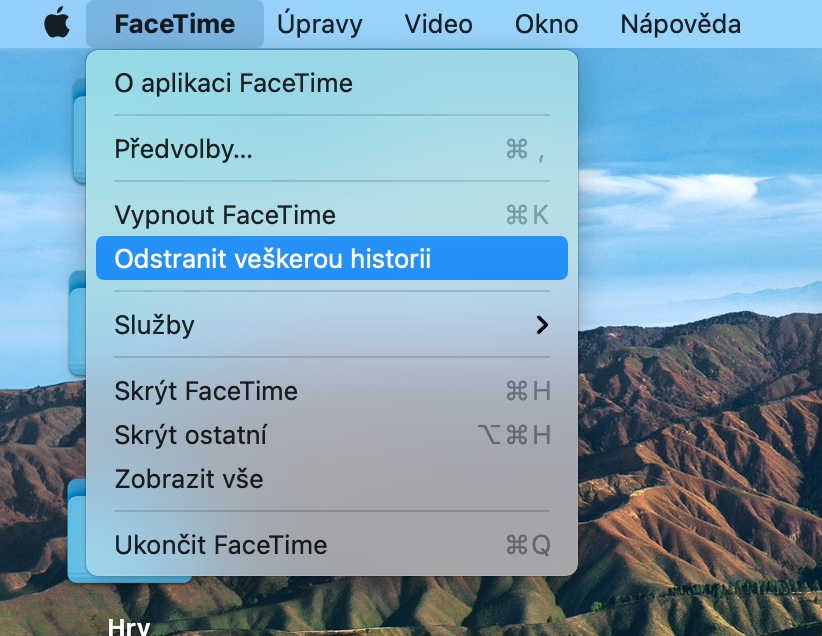Expand the Služby submenu arrow
822x636 pixels.
click(542, 325)
